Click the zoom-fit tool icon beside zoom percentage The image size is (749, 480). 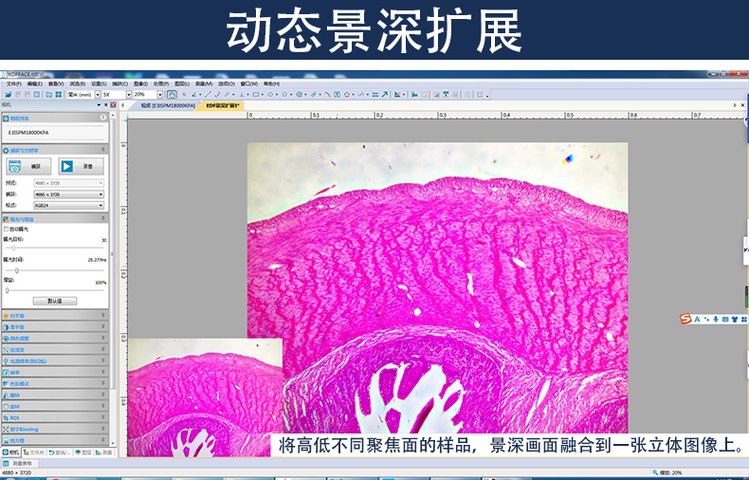coord(171,94)
